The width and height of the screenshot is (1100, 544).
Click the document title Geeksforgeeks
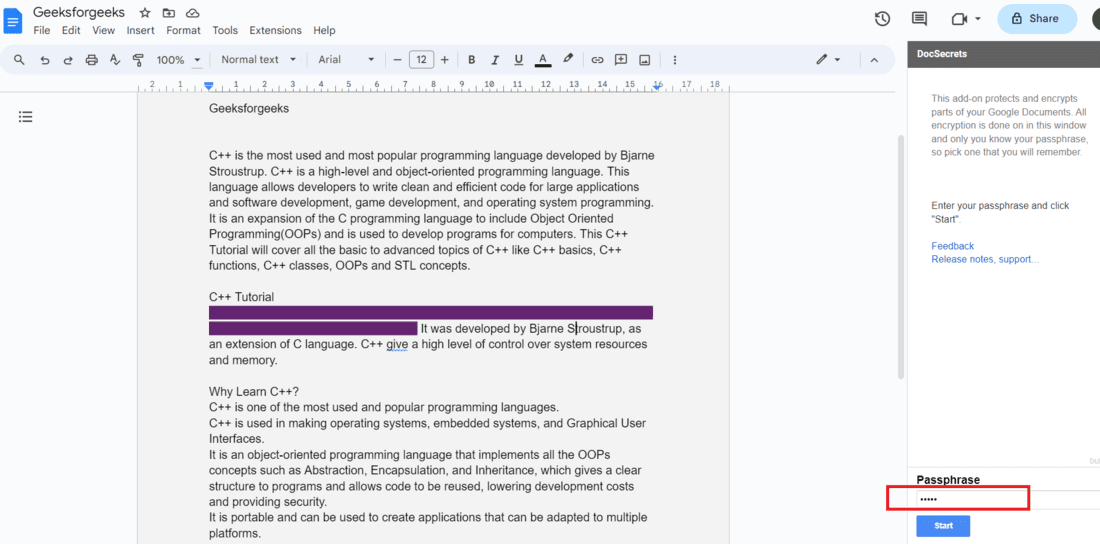pyautogui.click(x=79, y=12)
